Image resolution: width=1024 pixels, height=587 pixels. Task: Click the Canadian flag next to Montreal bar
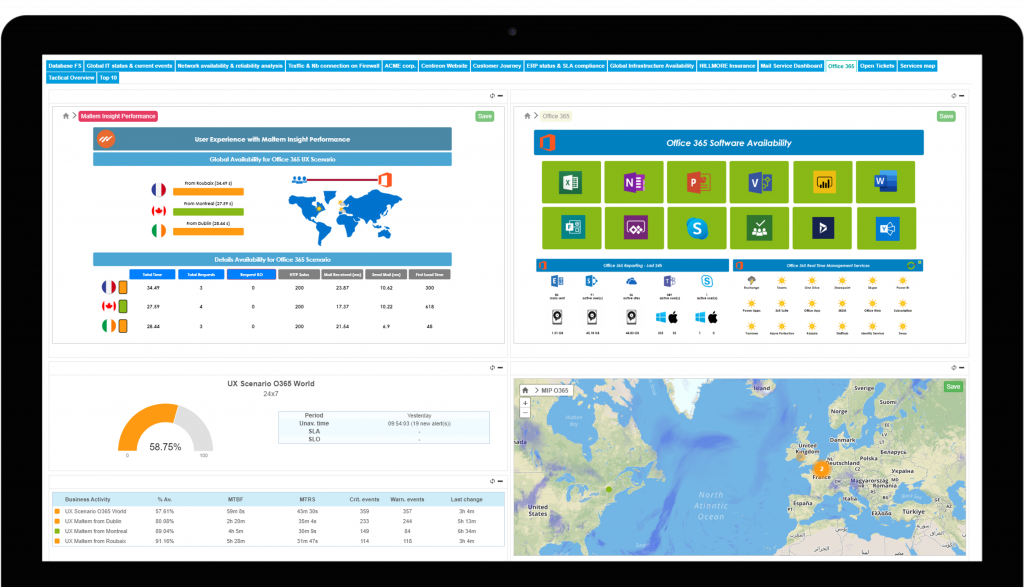point(159,210)
